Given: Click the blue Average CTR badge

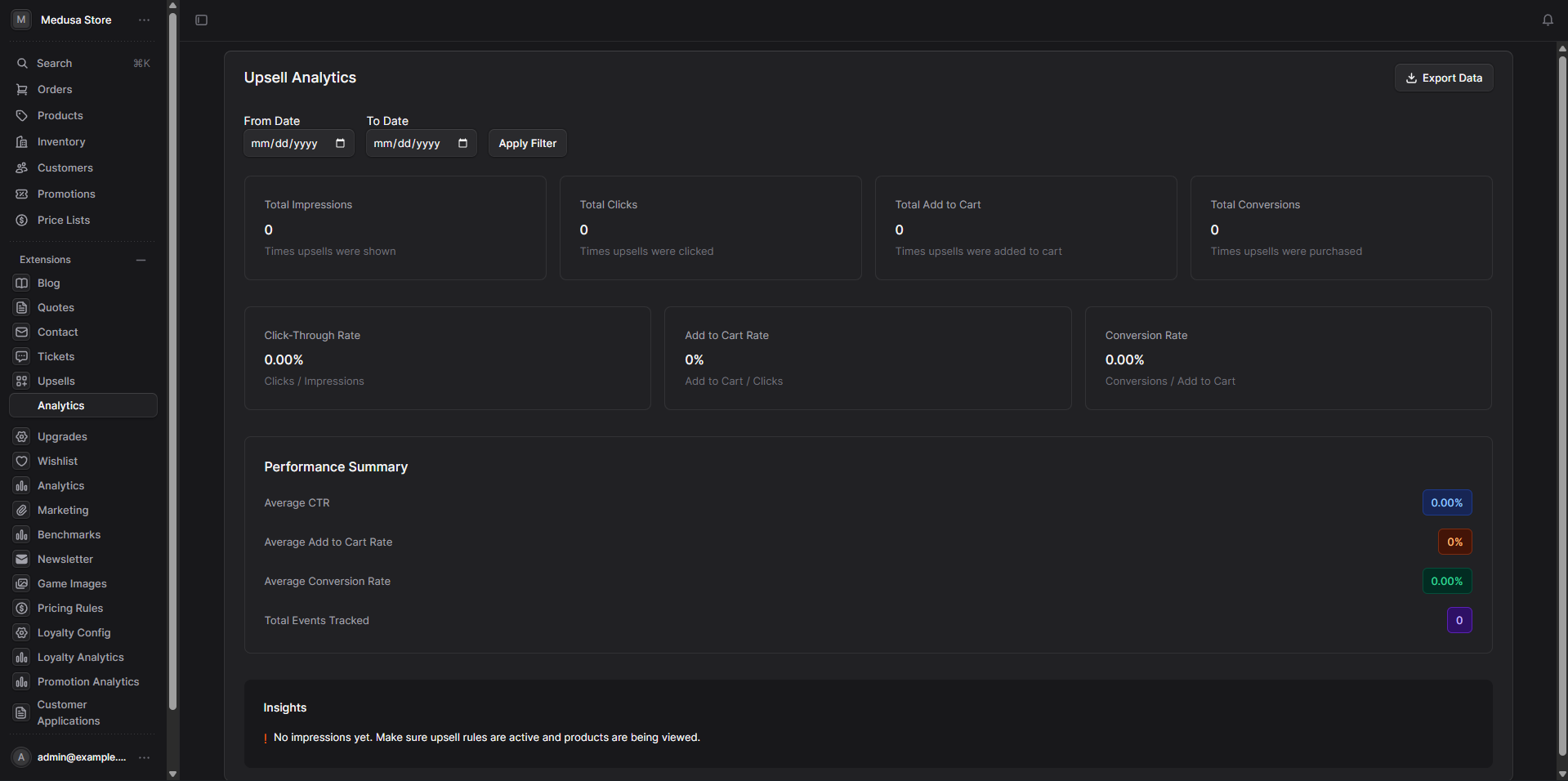Looking at the screenshot, I should [x=1447, y=502].
